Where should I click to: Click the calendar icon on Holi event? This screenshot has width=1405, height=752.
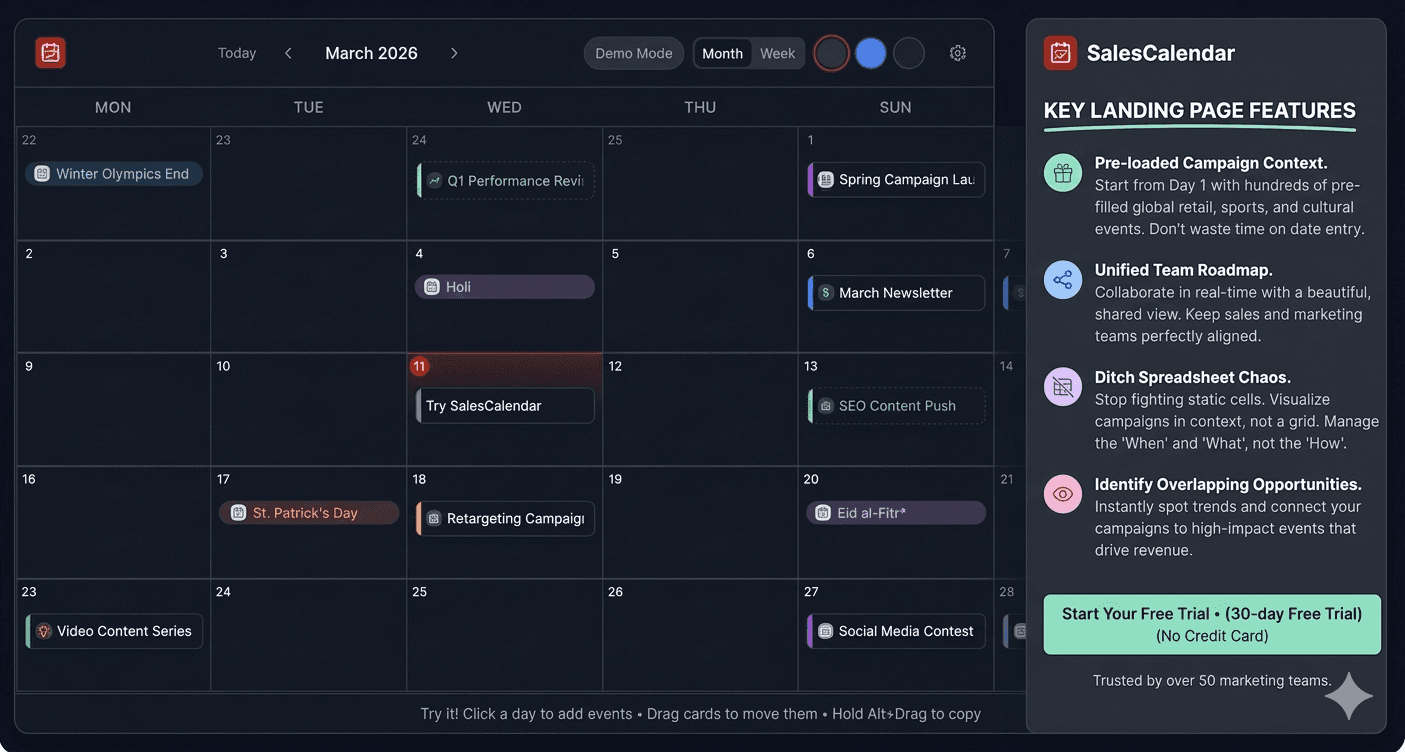coord(432,287)
